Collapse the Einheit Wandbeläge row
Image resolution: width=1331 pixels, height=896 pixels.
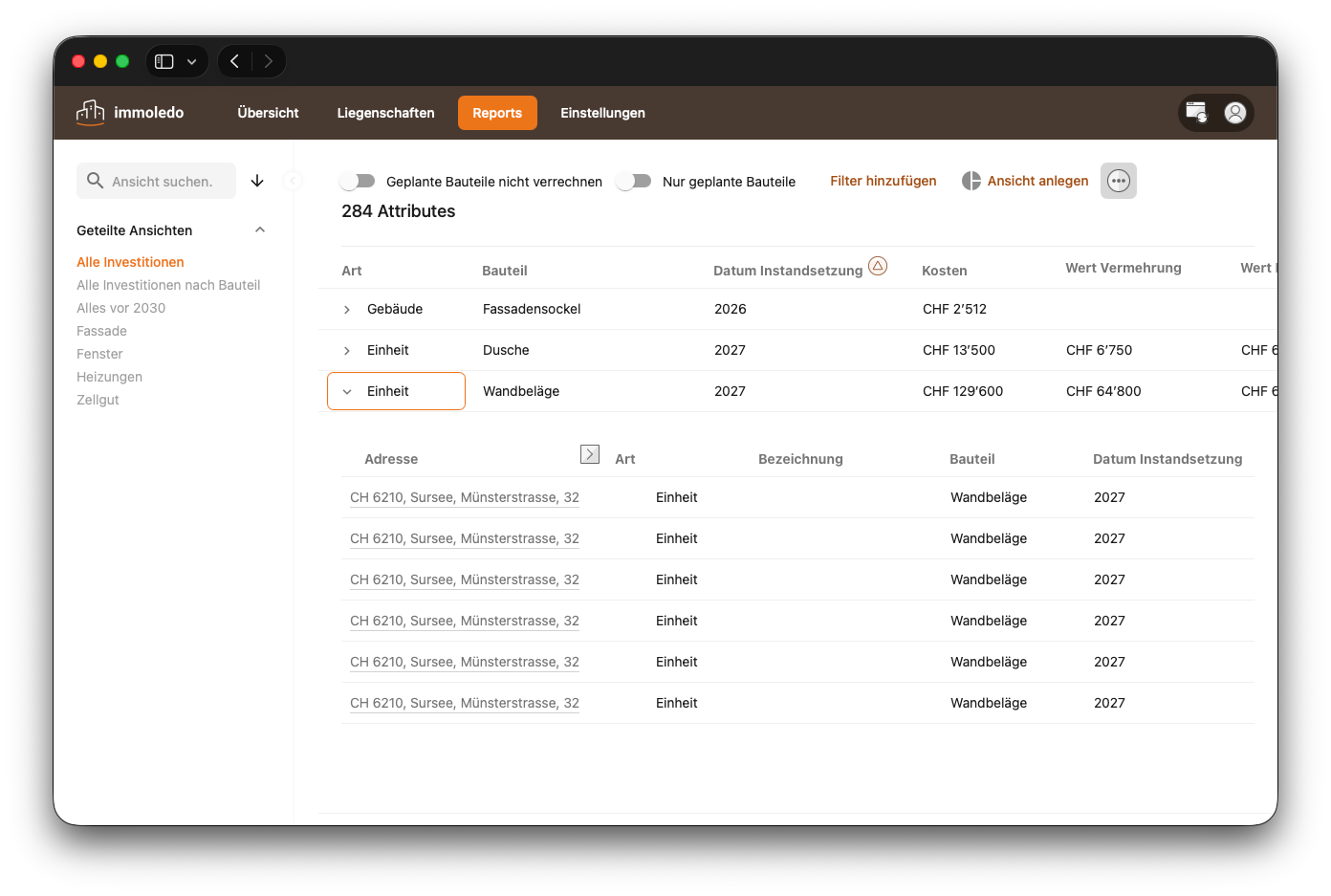click(x=347, y=391)
